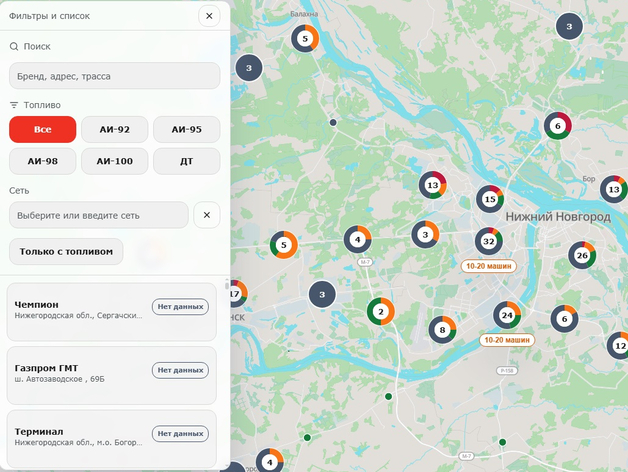Toggle Только с топливом filter

[x=66, y=252]
